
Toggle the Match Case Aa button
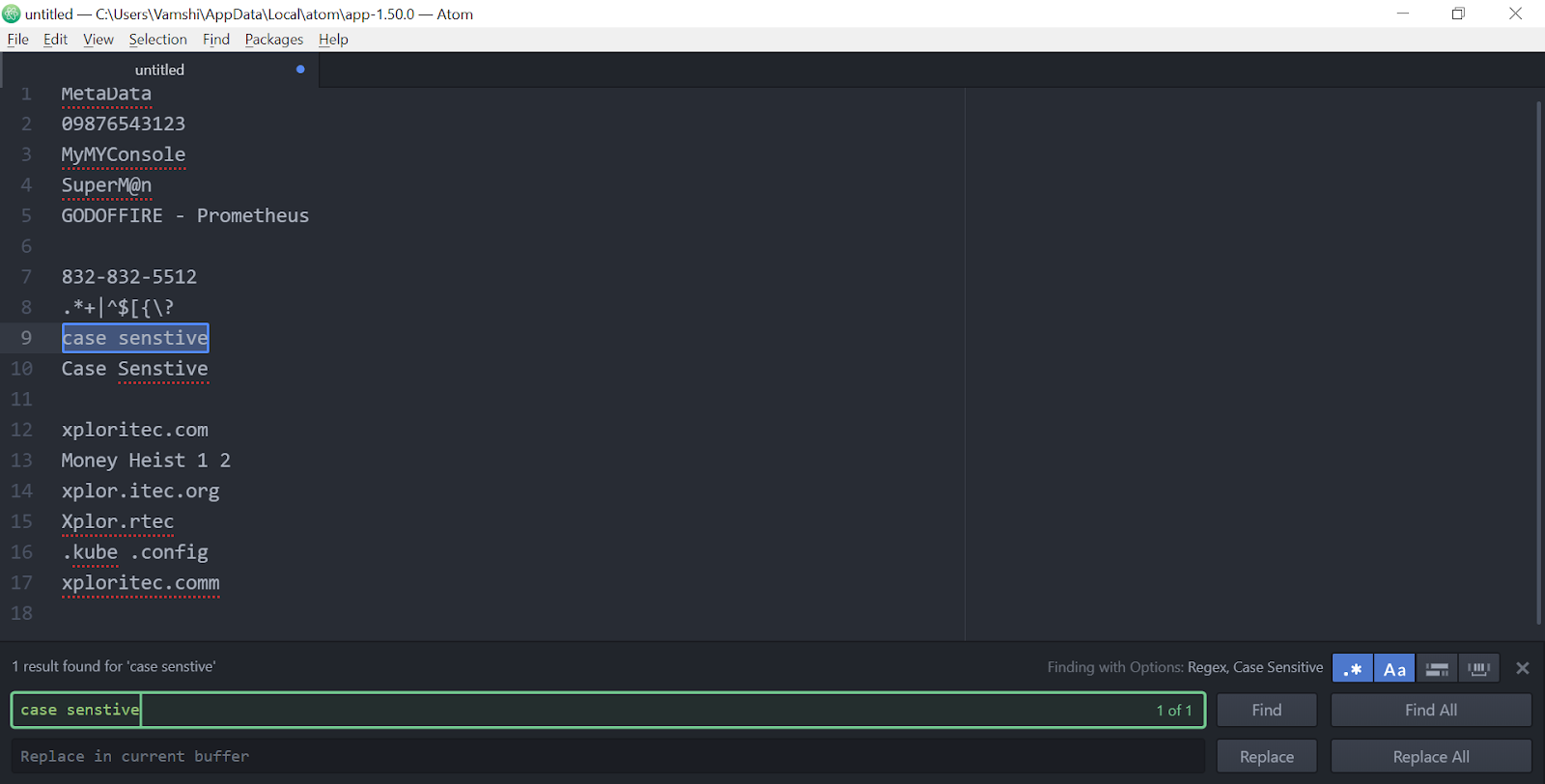point(1394,668)
